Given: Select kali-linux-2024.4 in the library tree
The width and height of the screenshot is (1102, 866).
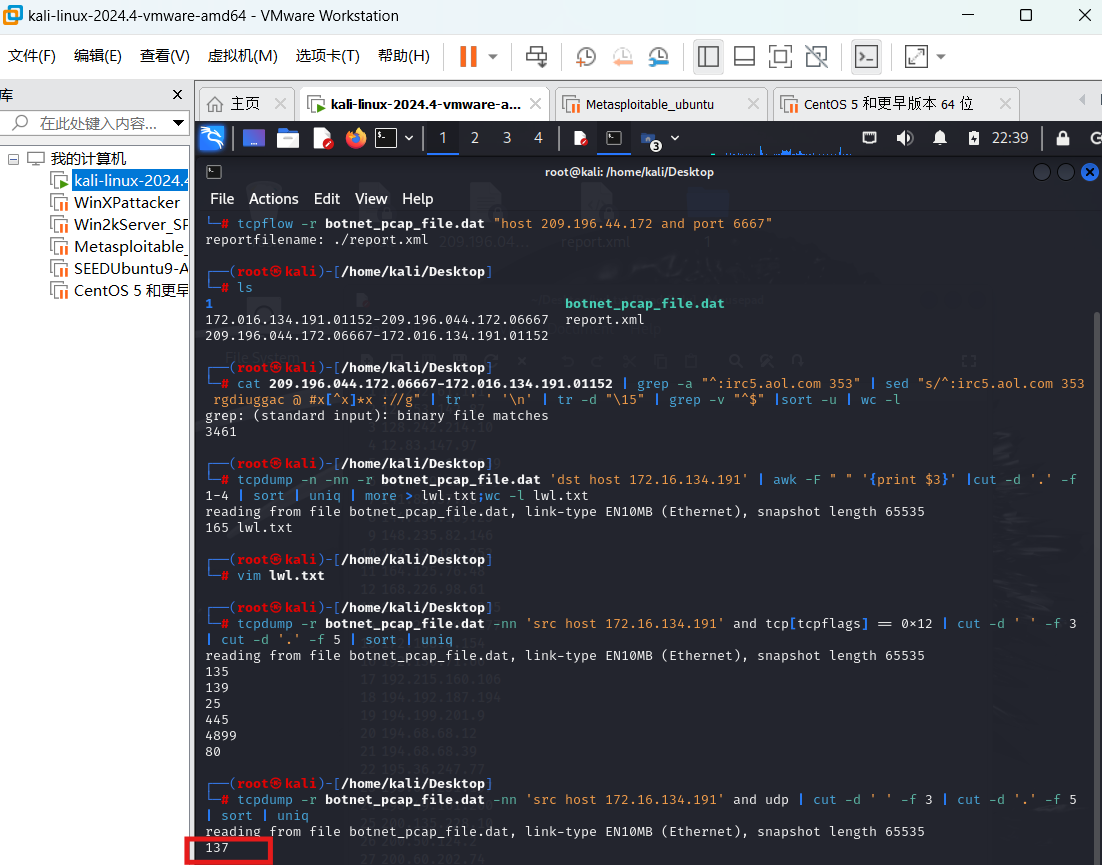Looking at the screenshot, I should pos(130,181).
